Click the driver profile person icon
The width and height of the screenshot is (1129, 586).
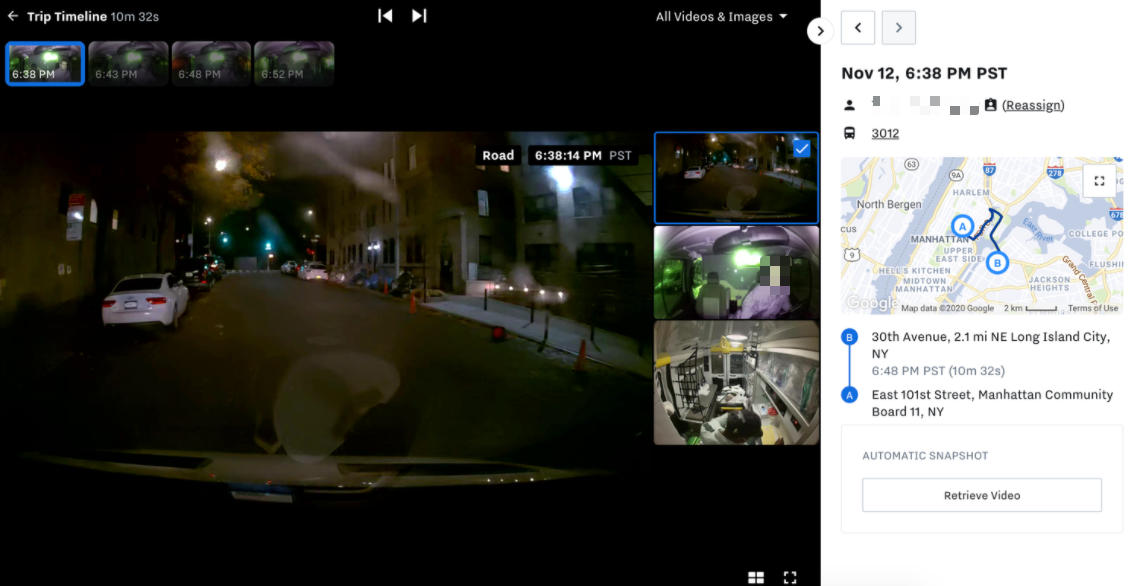pyautogui.click(x=851, y=104)
